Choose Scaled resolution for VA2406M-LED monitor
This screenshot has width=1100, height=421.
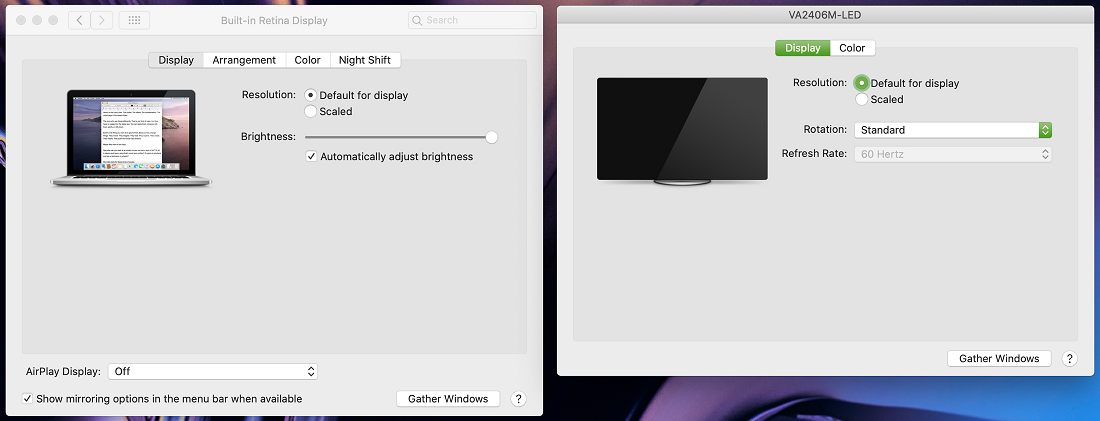pos(862,100)
